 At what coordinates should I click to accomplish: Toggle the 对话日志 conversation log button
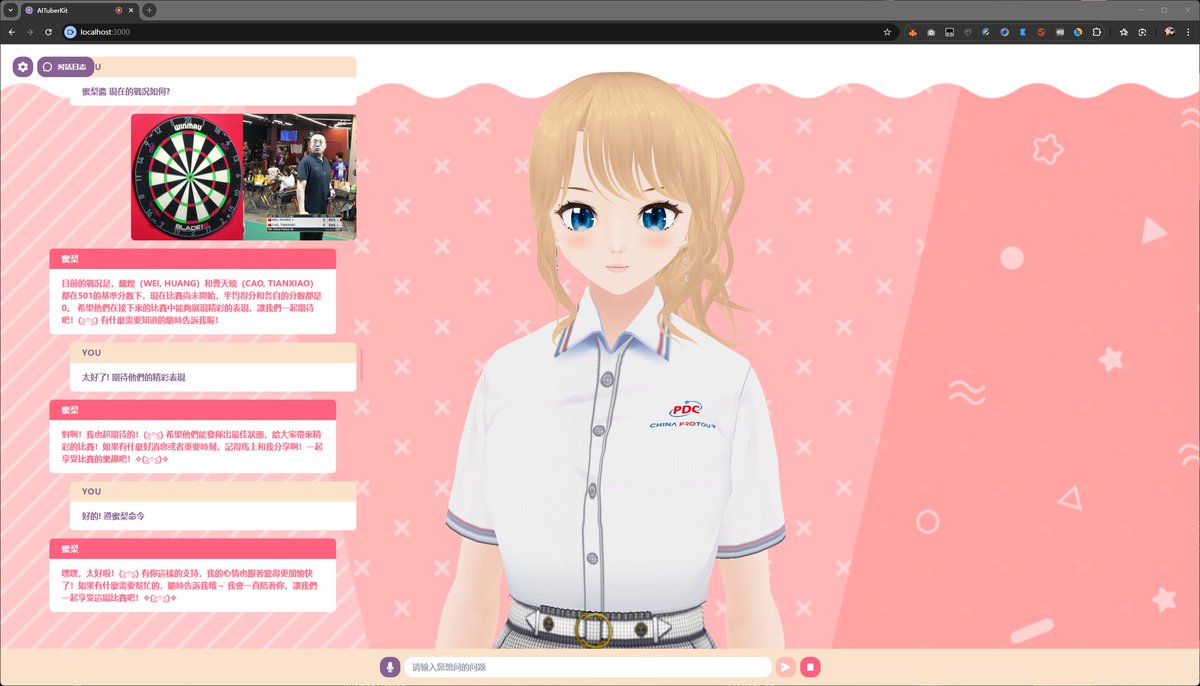coord(66,67)
